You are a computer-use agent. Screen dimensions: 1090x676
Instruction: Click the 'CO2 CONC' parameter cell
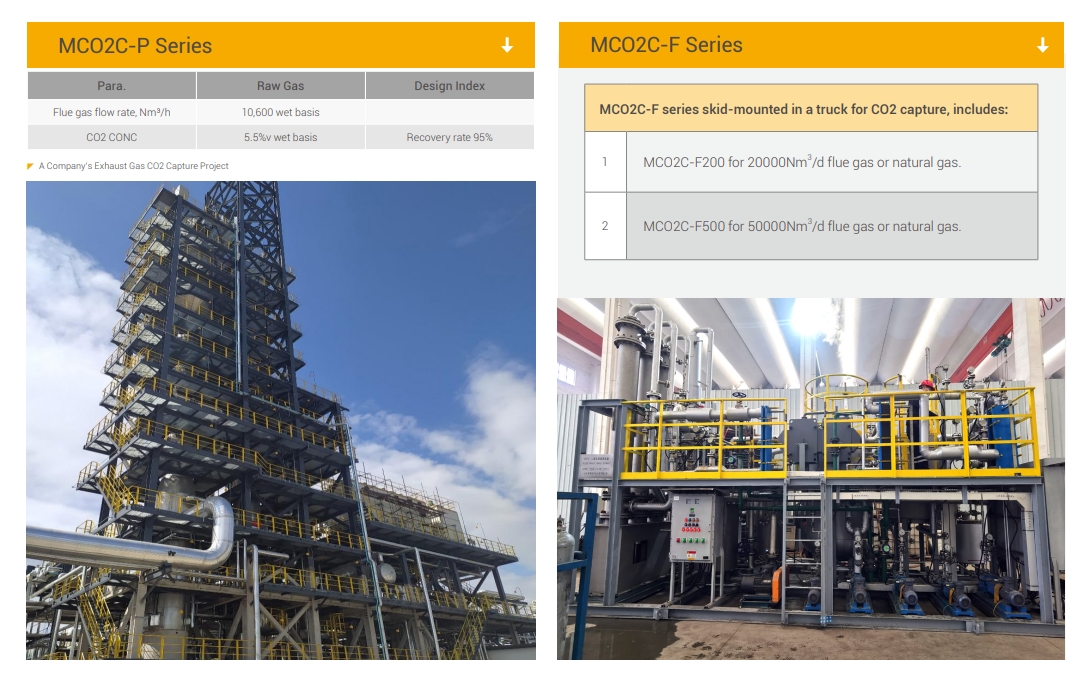(x=111, y=137)
